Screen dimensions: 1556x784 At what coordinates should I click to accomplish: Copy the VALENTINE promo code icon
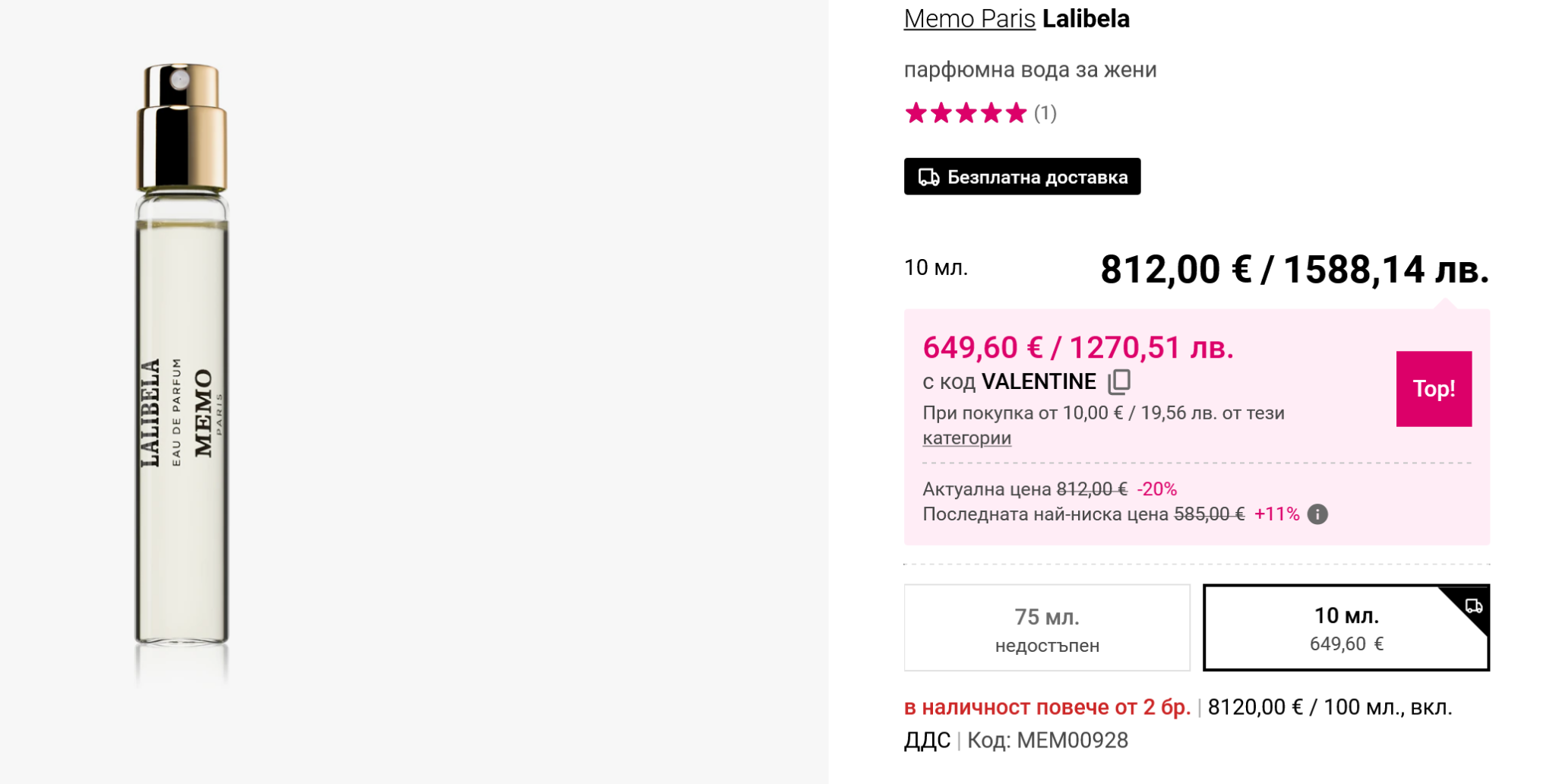pyautogui.click(x=1118, y=381)
